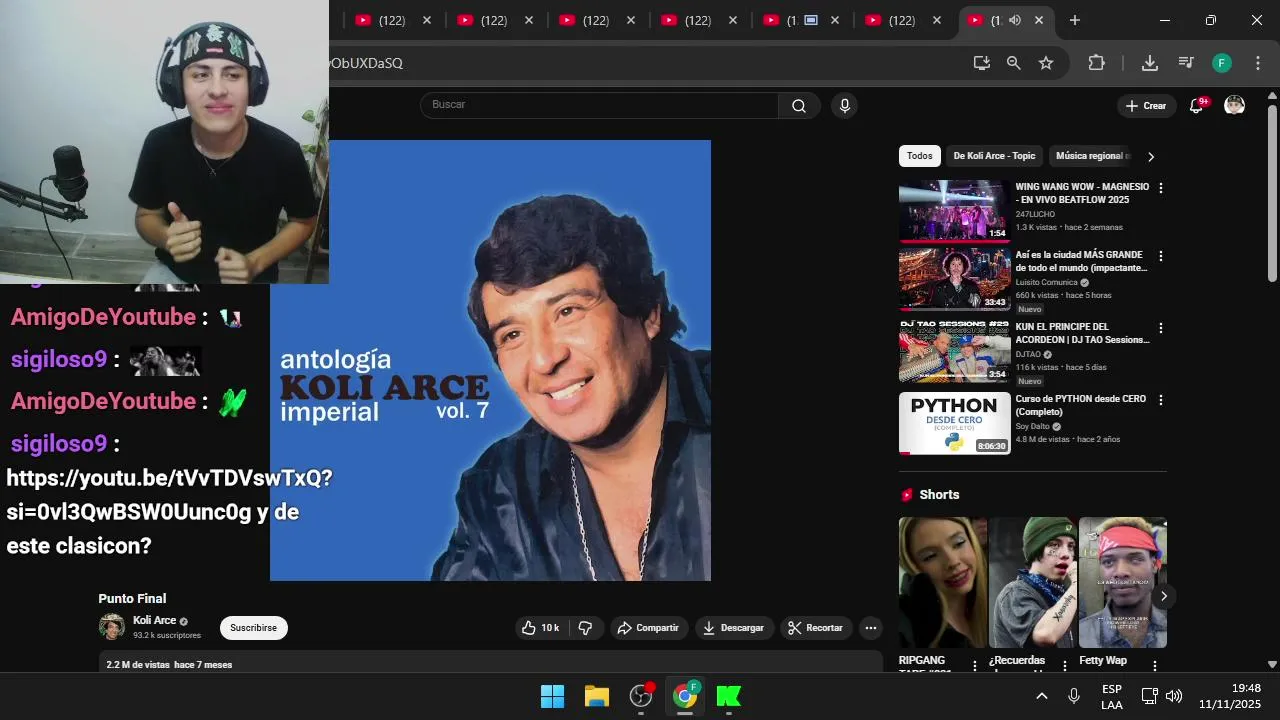Click the Punto Final video title
Screen dimensions: 1280x720
(132, 599)
